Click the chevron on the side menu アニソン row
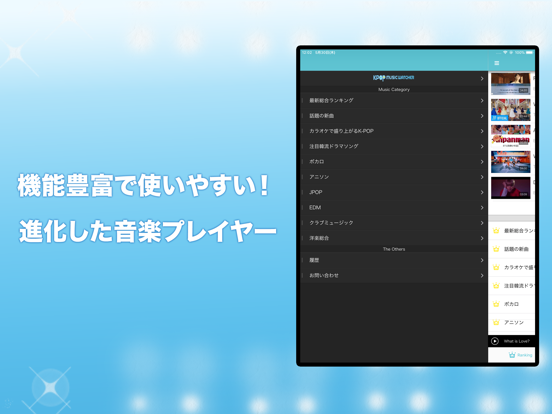Screen dimensions: 552x414 (482, 177)
